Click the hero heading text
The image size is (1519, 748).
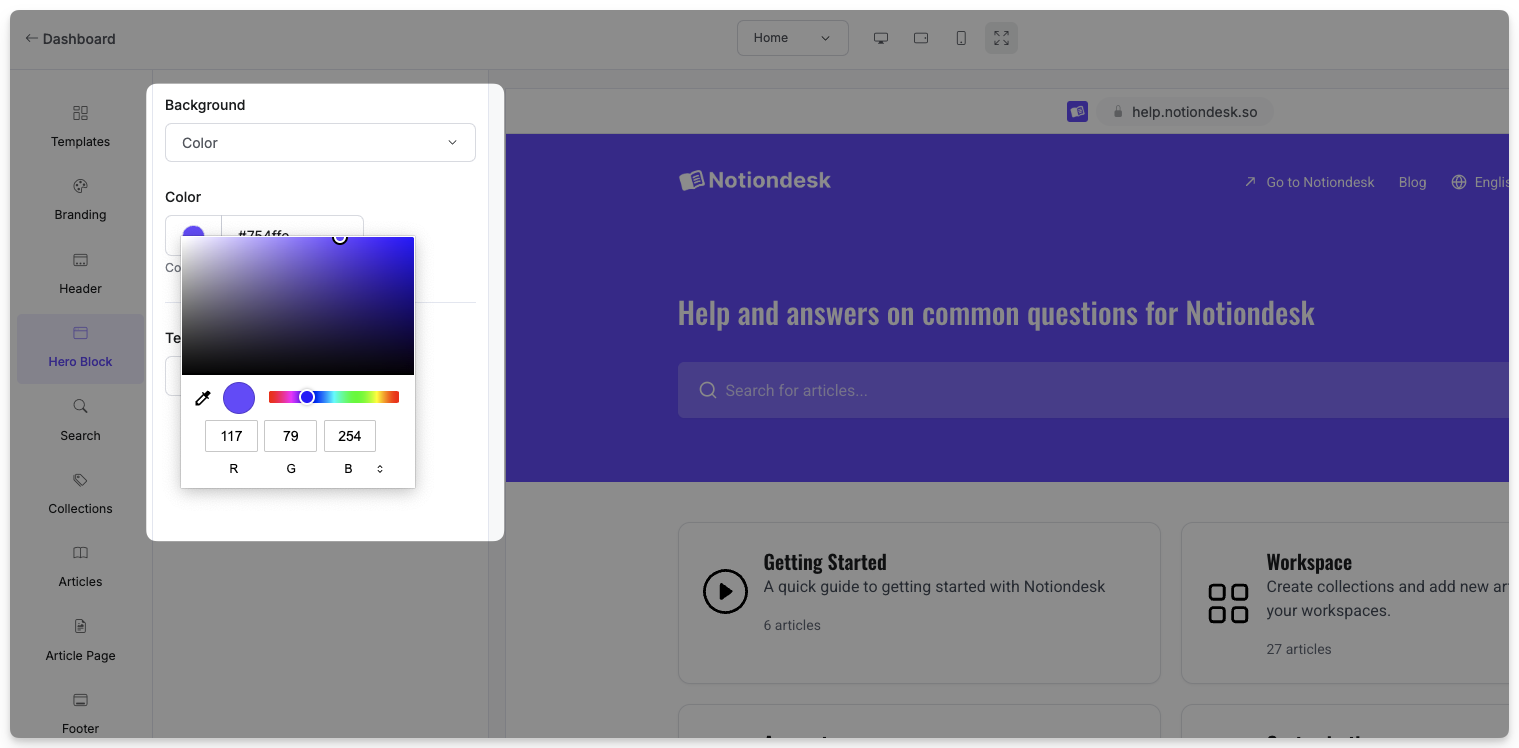pyautogui.click(x=996, y=313)
